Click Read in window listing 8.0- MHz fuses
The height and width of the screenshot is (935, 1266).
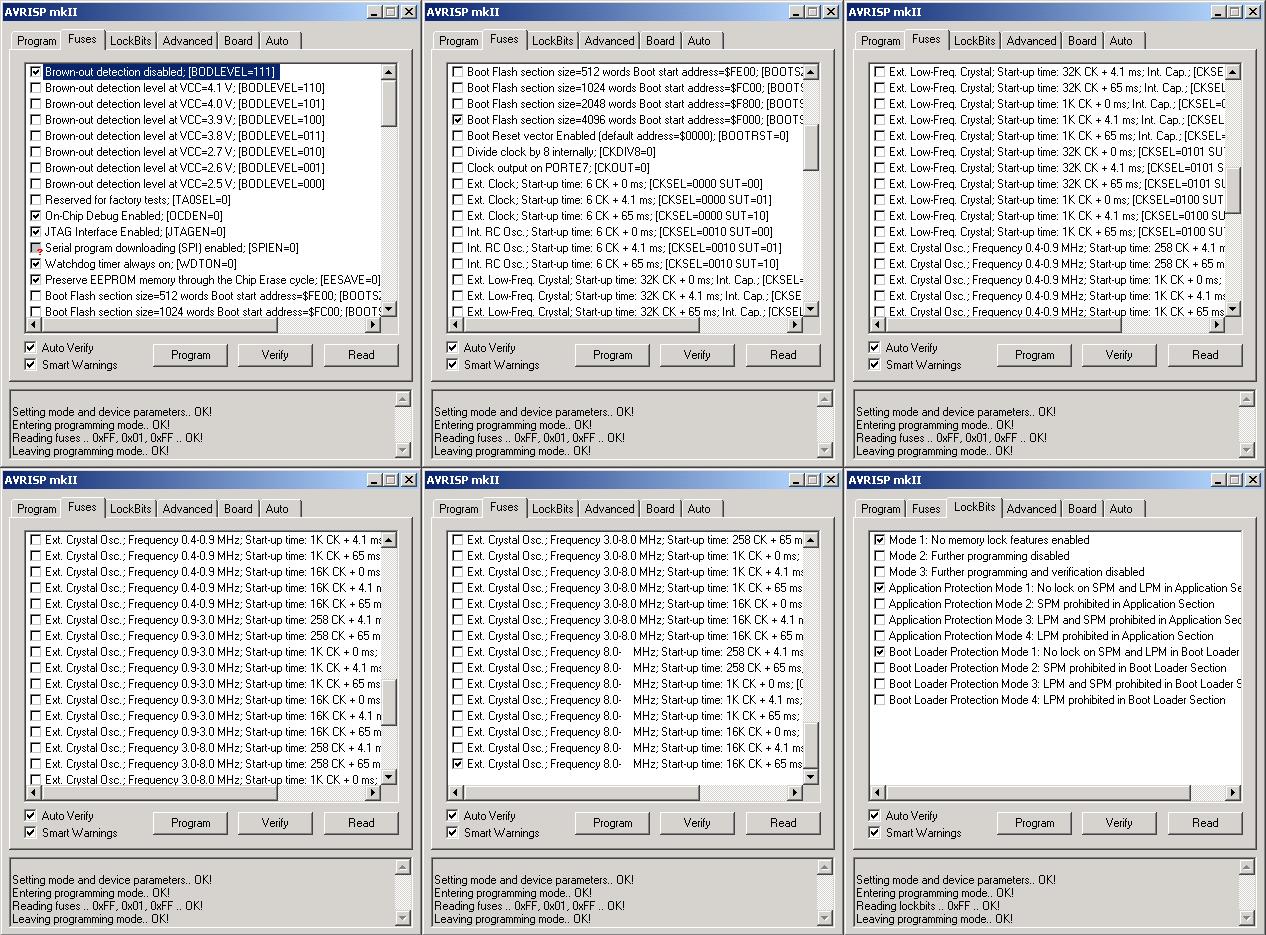click(x=783, y=823)
